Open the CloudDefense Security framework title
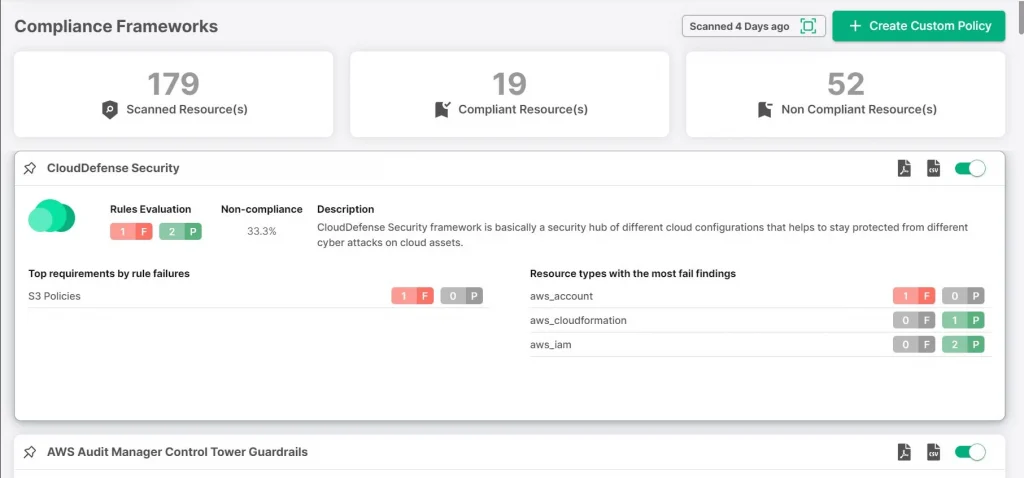 113,168
